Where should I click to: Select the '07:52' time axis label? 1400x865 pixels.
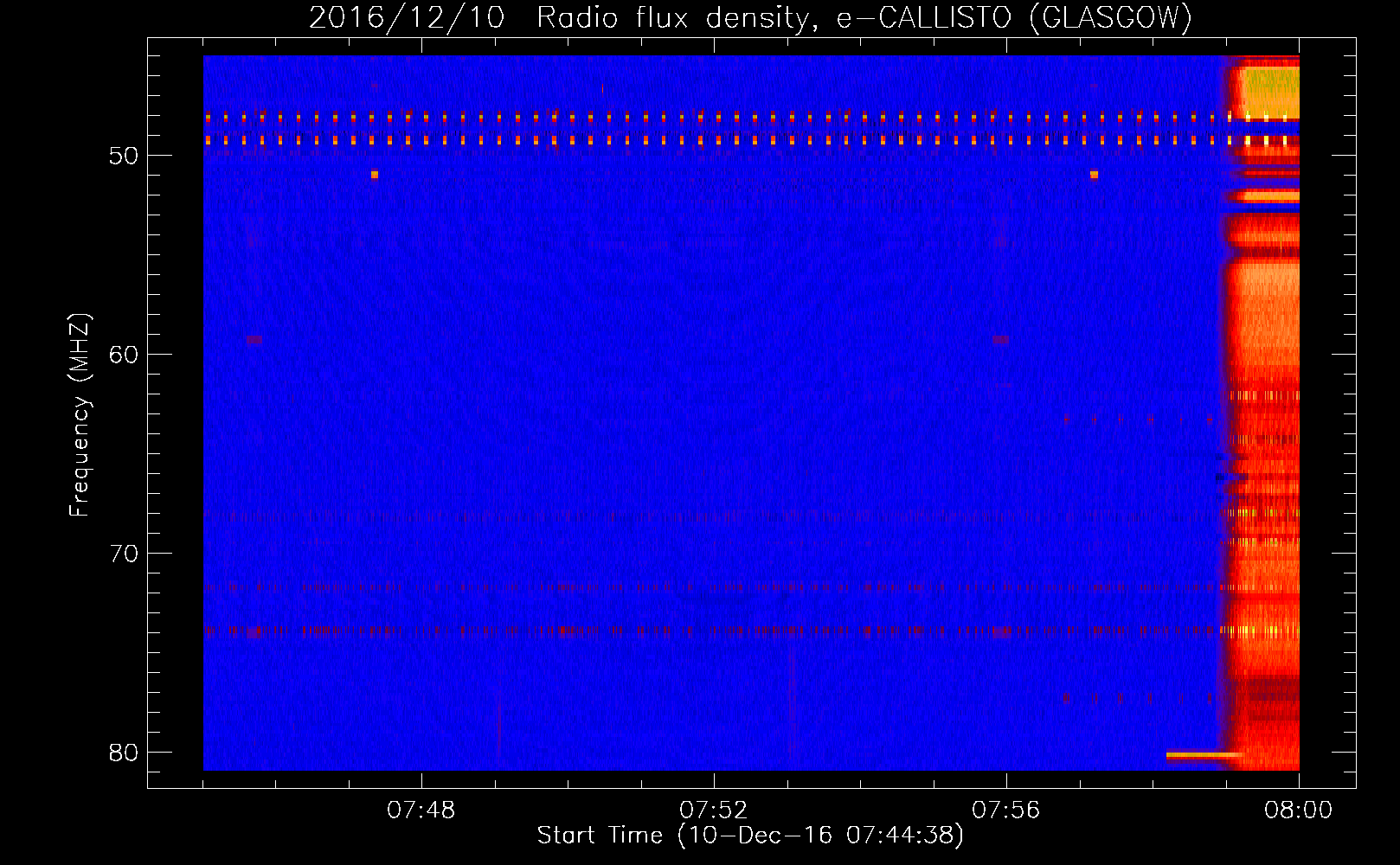[x=713, y=811]
